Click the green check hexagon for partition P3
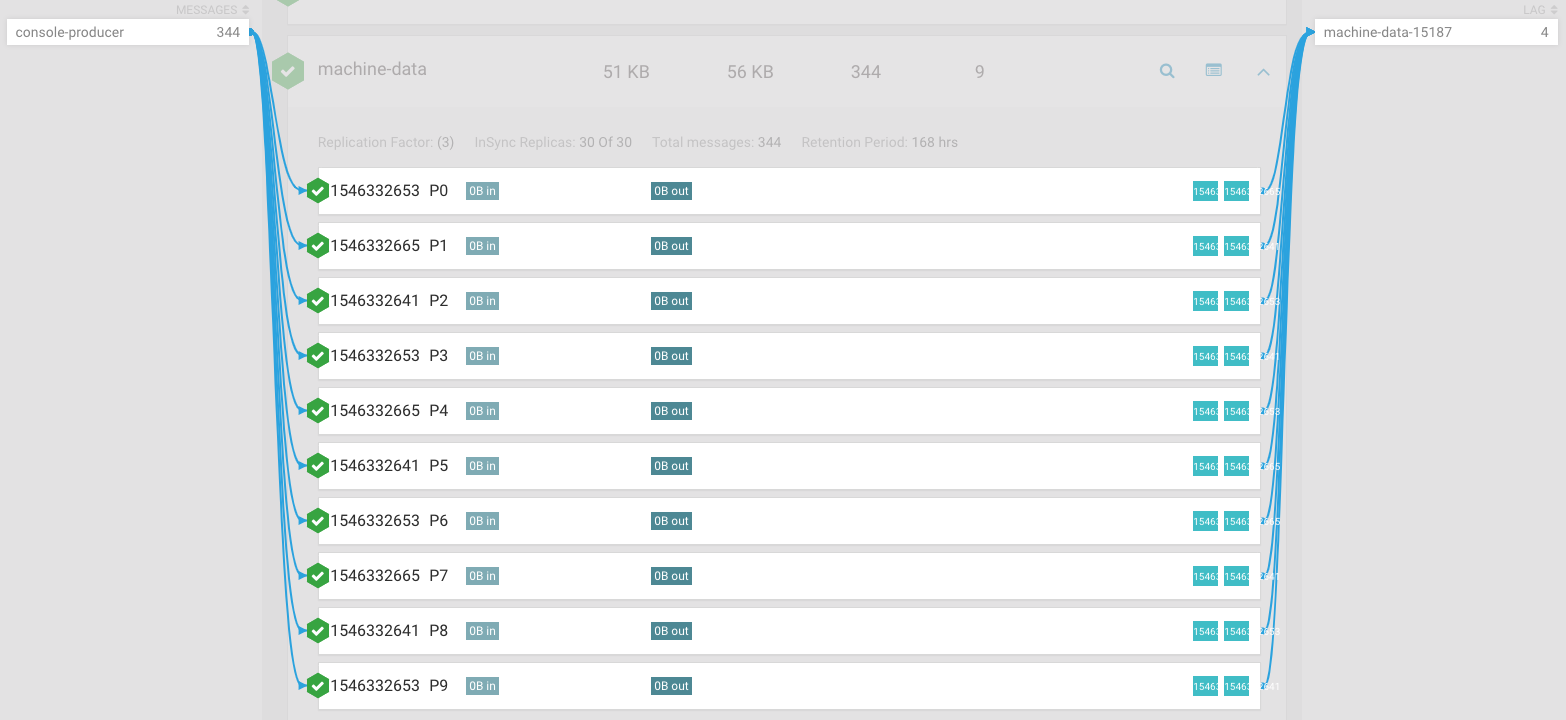The height and width of the screenshot is (720, 1566). 318,355
